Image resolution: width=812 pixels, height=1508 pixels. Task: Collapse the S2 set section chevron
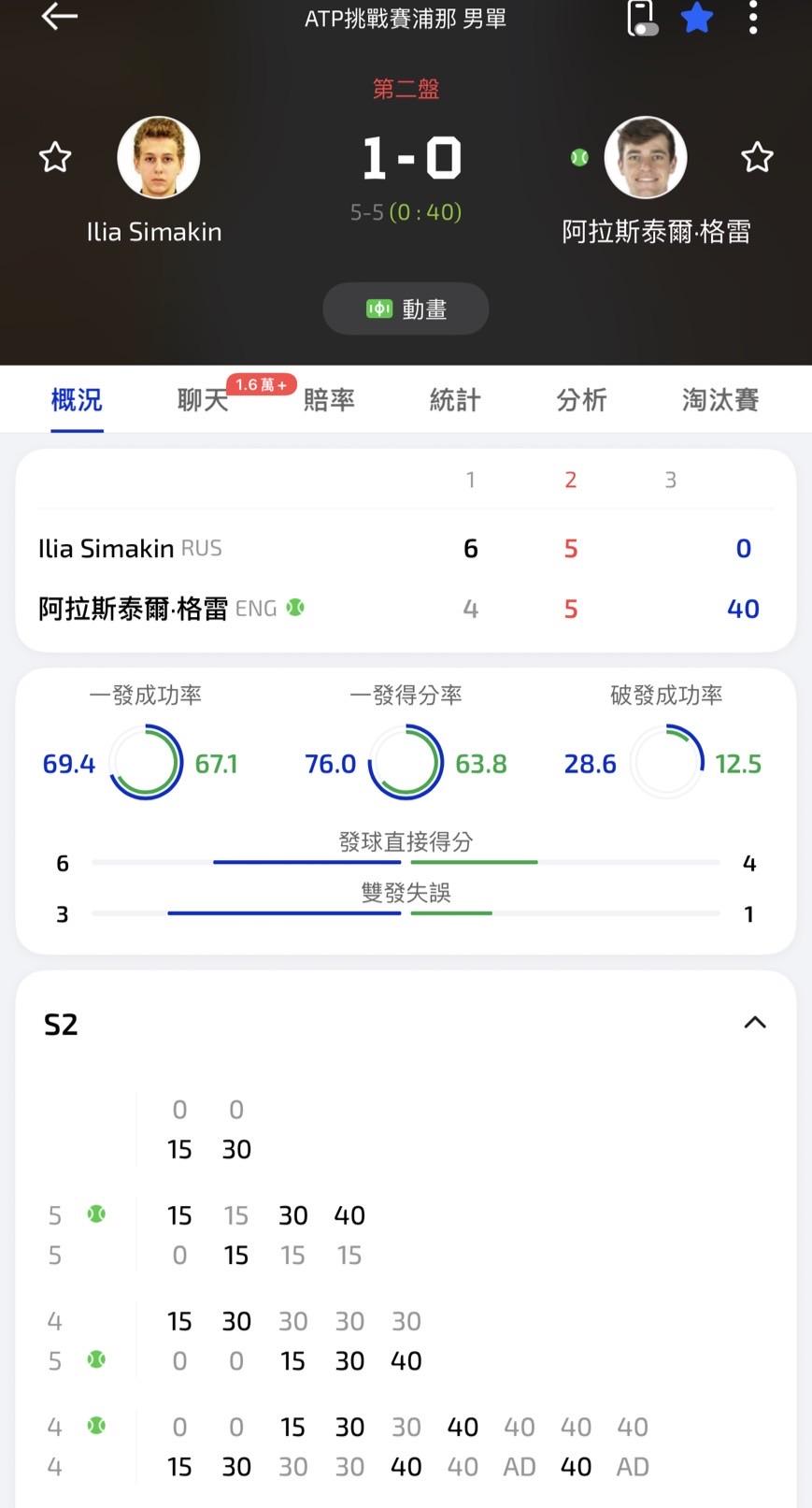(x=754, y=1023)
